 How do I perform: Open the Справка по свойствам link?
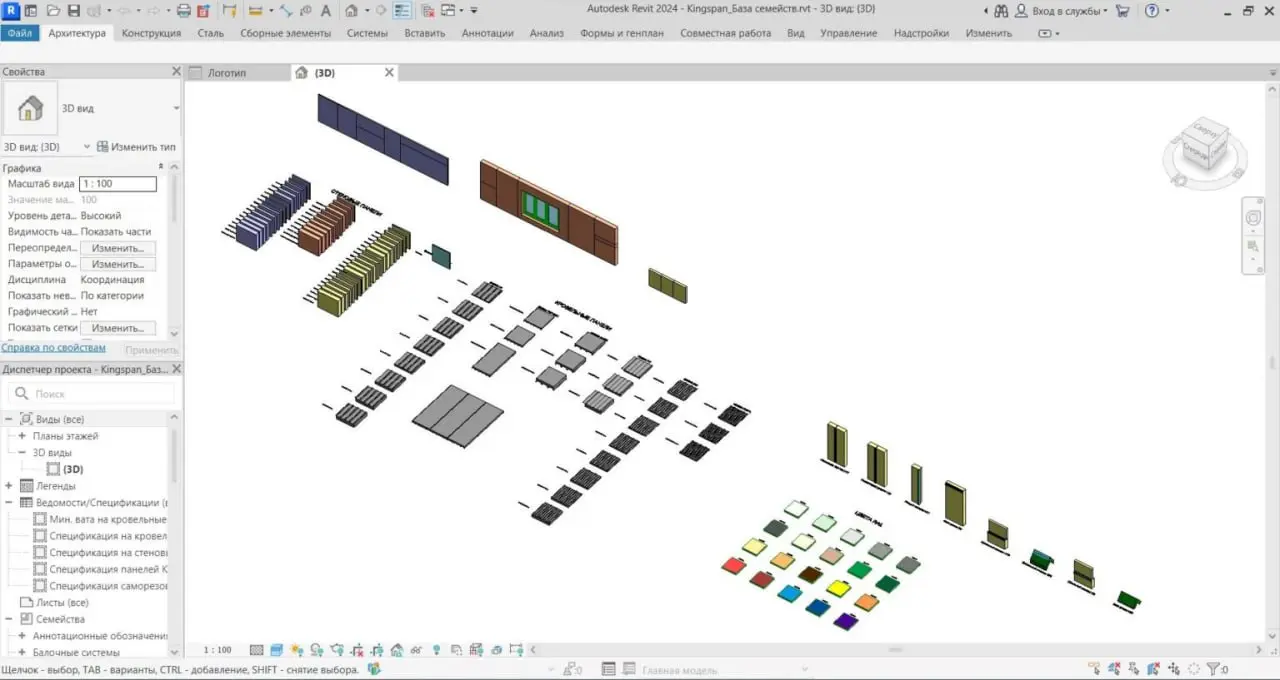53,348
